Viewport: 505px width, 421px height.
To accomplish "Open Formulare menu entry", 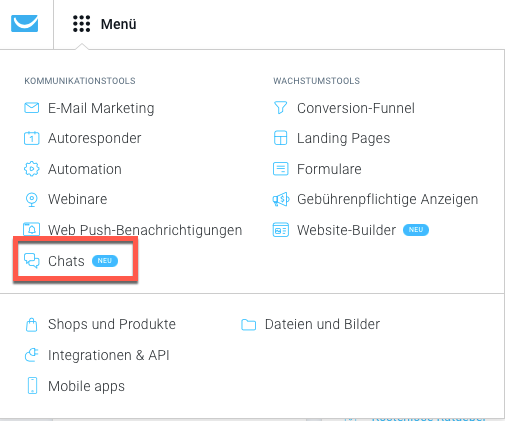I will tap(329, 169).
